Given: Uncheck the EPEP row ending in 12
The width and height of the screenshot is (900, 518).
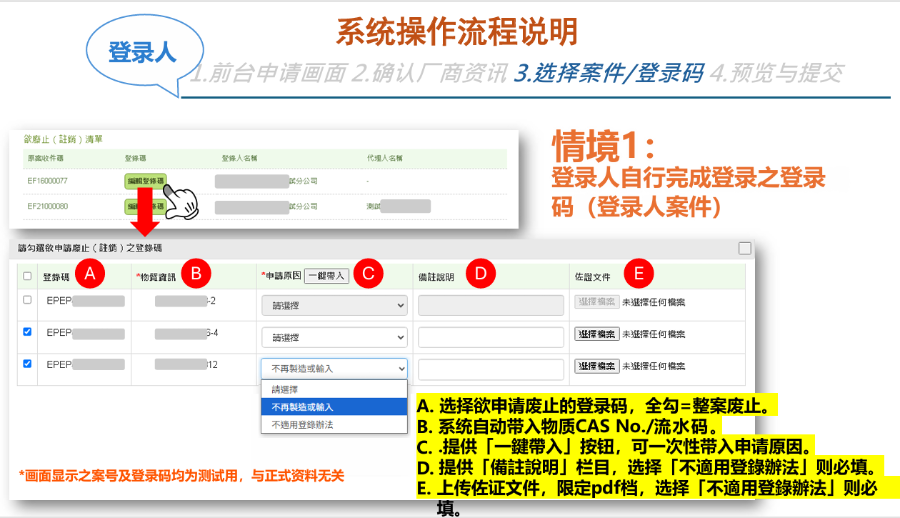Looking at the screenshot, I should 27,364.
